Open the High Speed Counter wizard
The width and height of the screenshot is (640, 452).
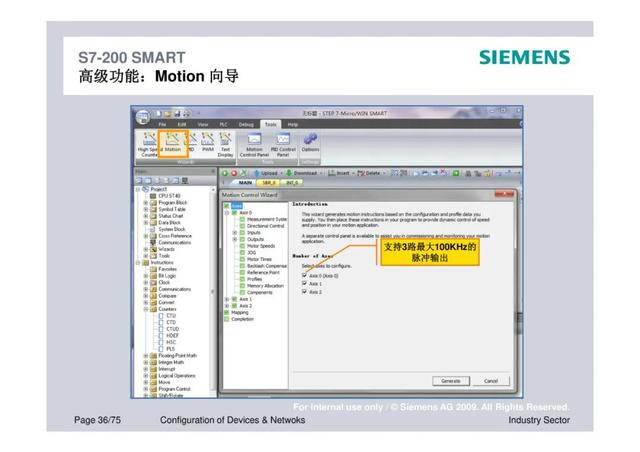(149, 145)
